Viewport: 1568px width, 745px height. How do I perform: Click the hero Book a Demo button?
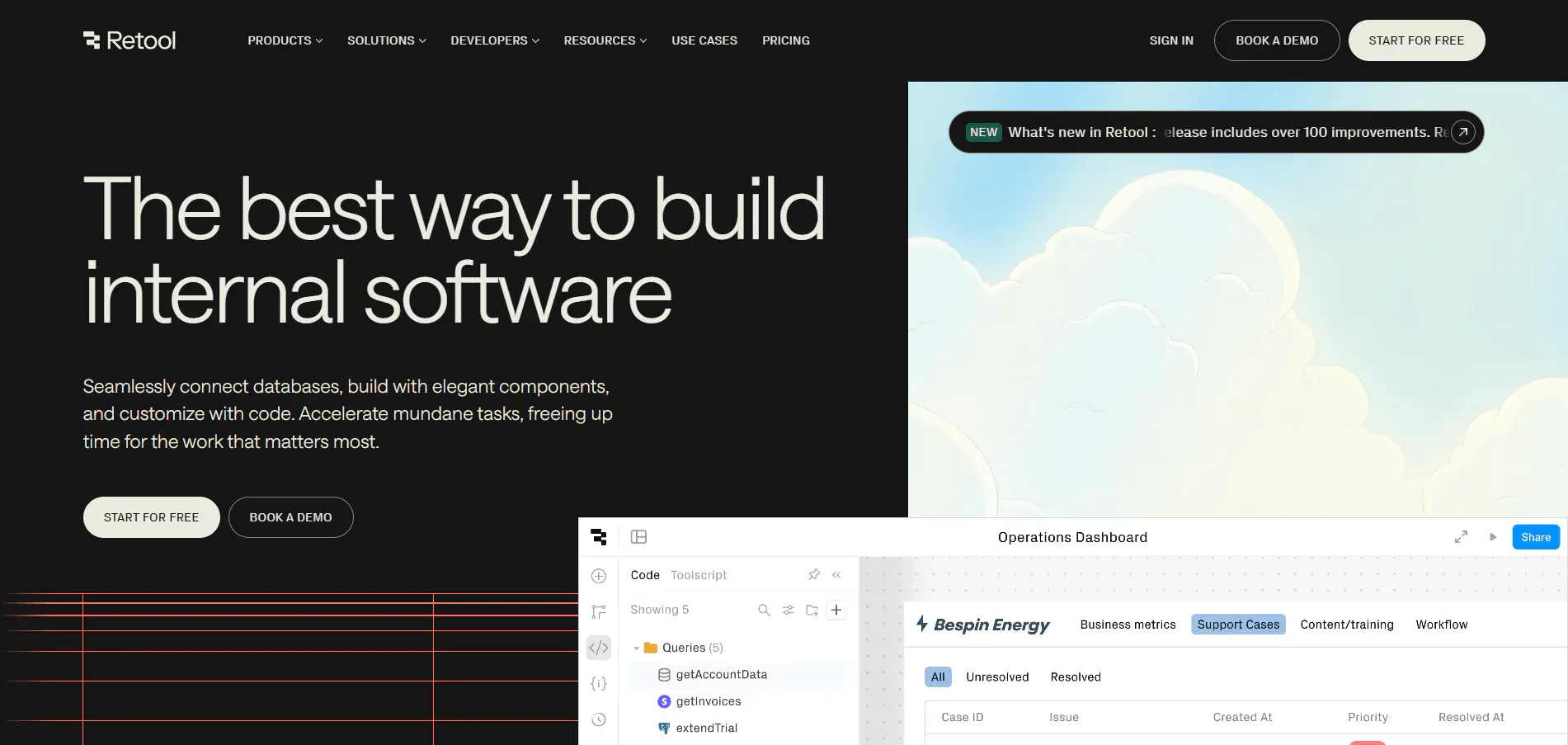[x=291, y=517]
